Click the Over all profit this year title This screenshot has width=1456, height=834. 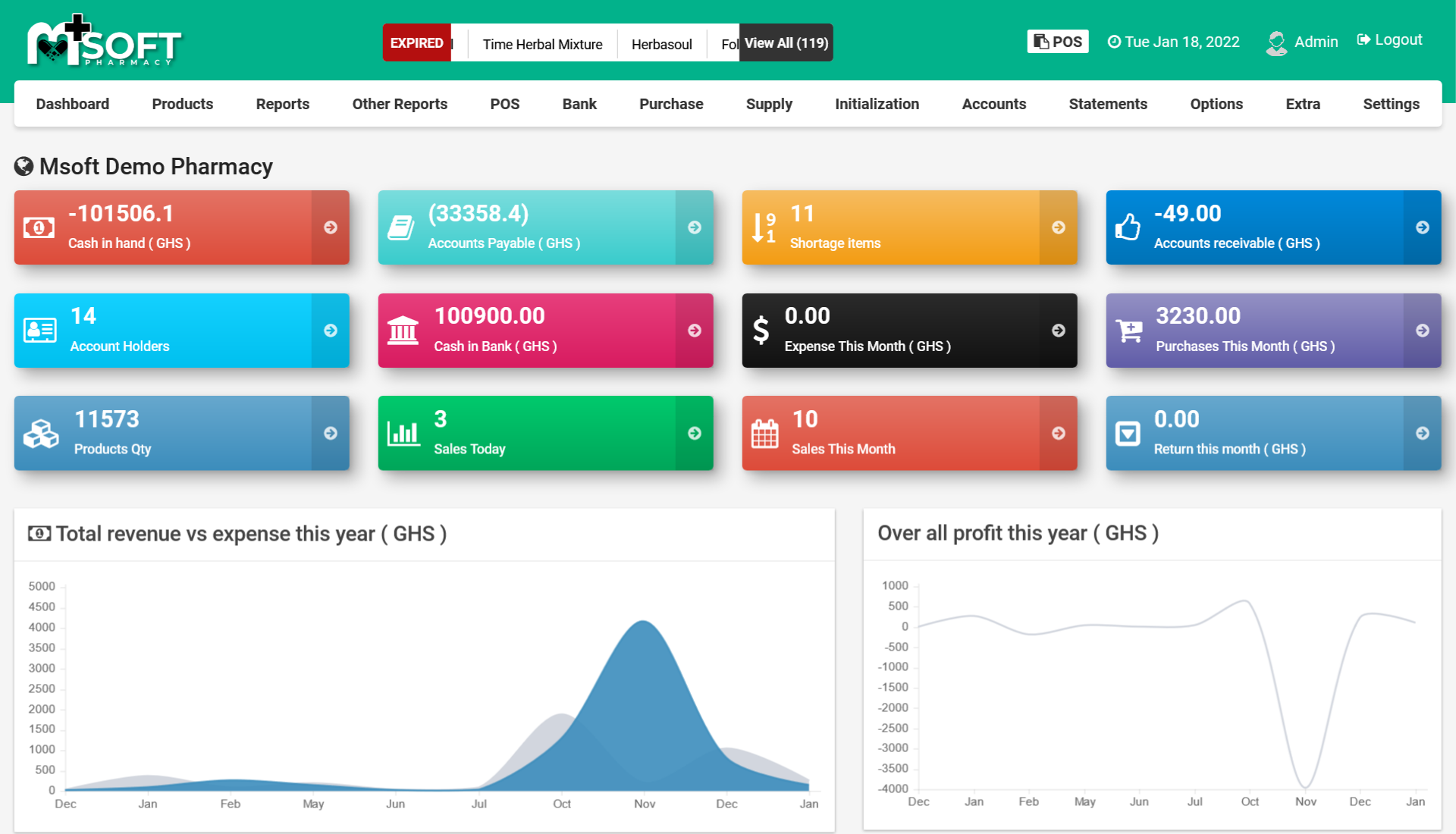pyautogui.click(x=1018, y=533)
